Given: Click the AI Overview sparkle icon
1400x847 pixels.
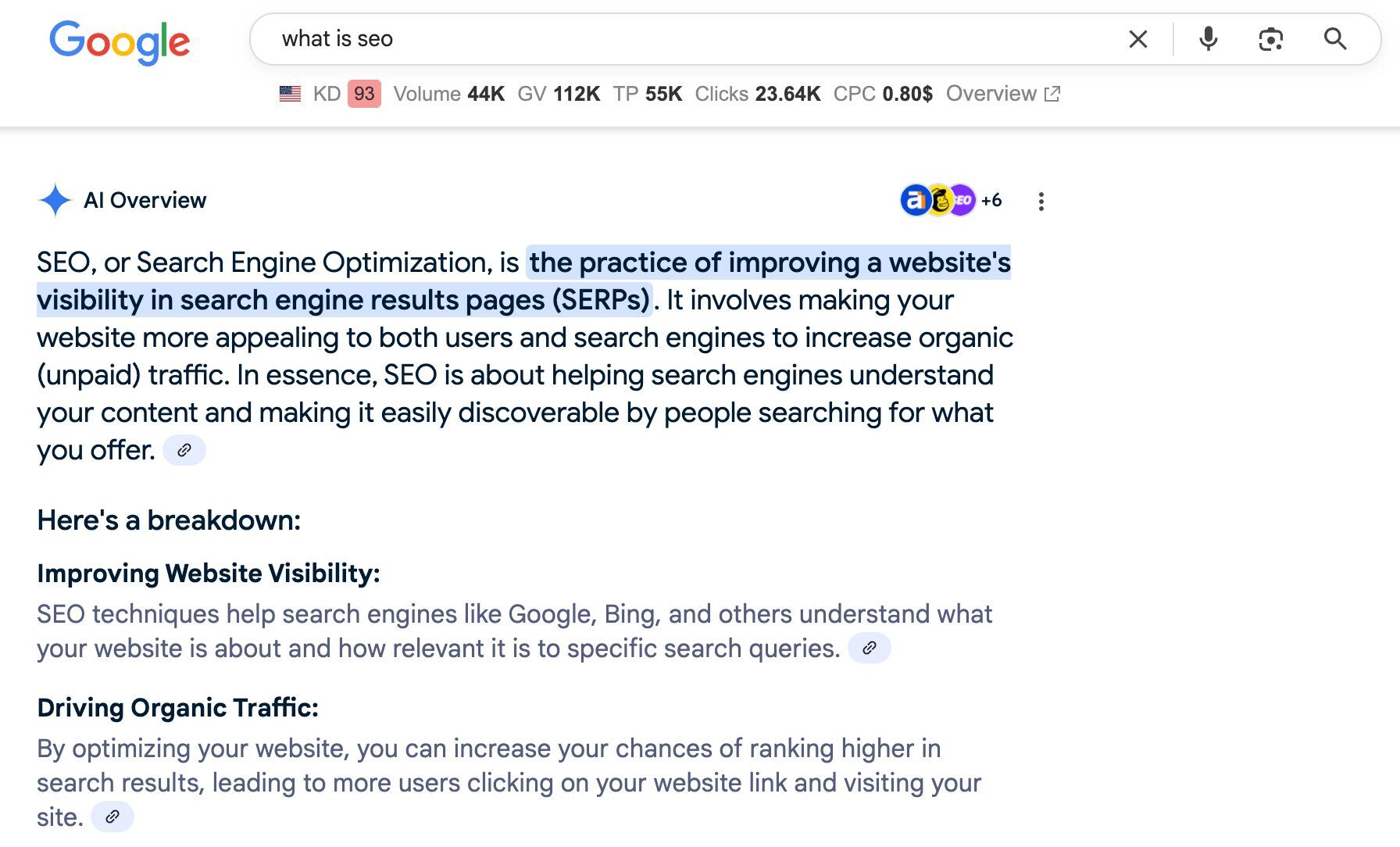Looking at the screenshot, I should [55, 200].
